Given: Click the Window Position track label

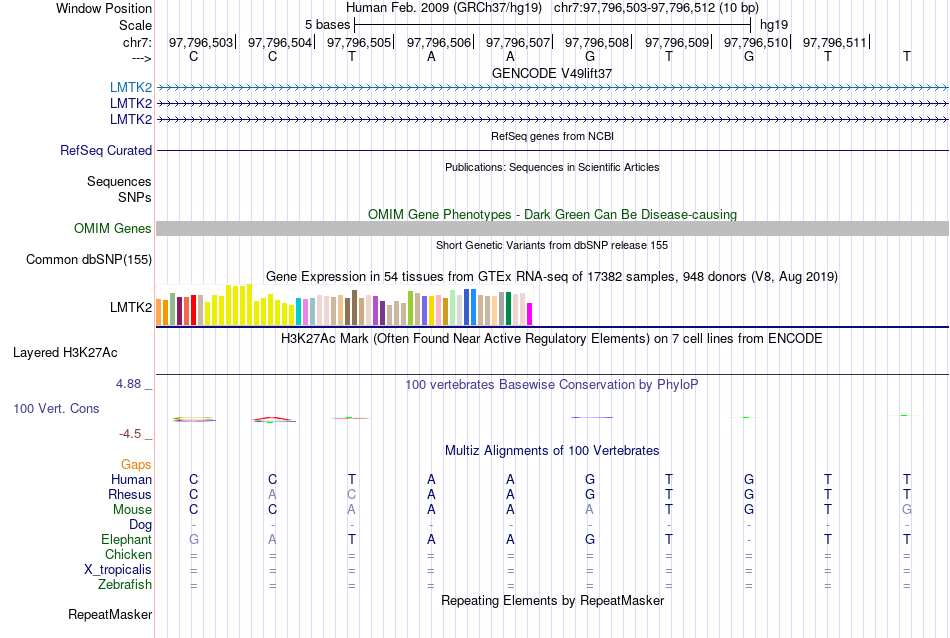Looking at the screenshot, I should point(104,8).
